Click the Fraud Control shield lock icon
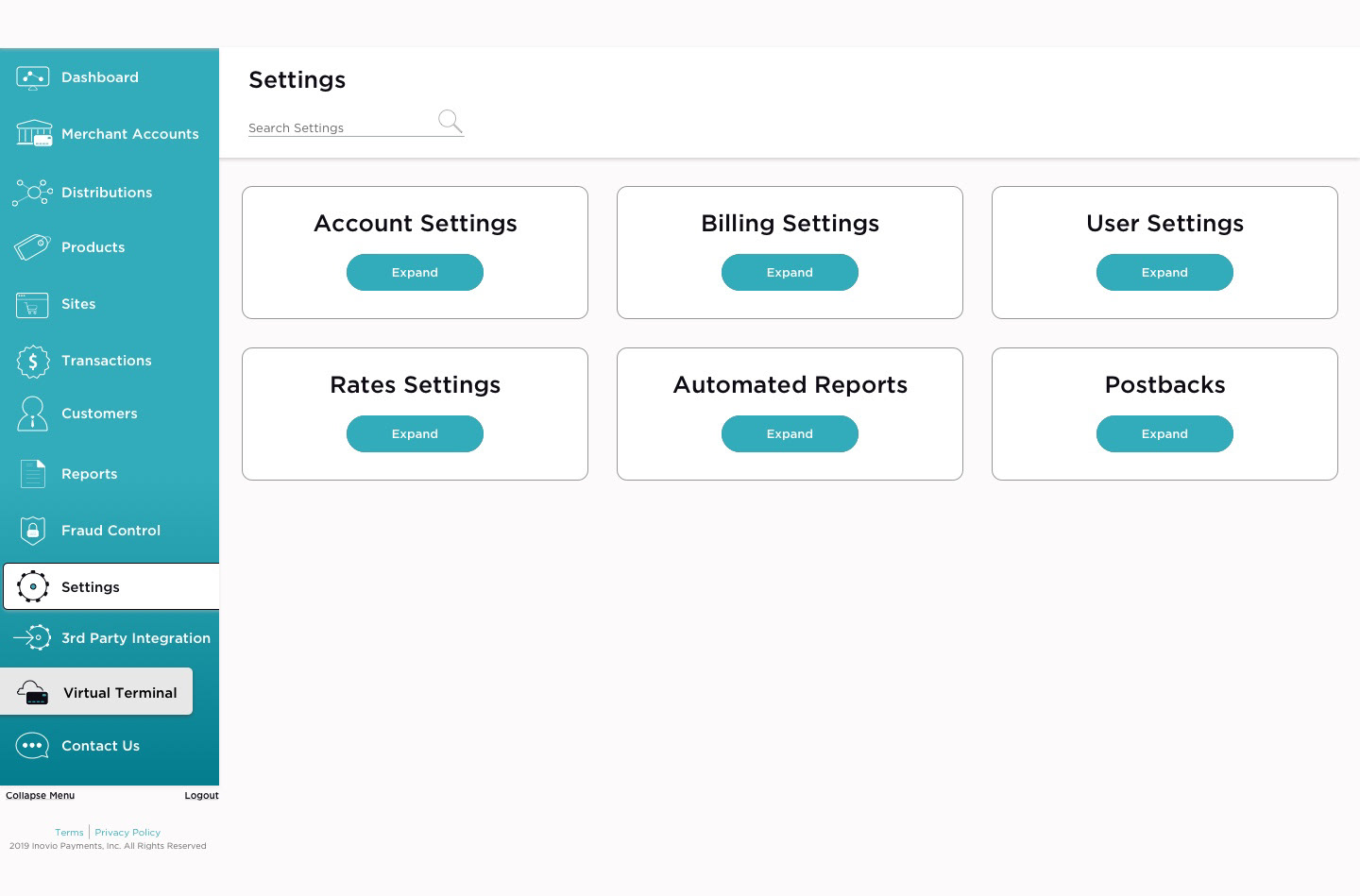 [33, 531]
